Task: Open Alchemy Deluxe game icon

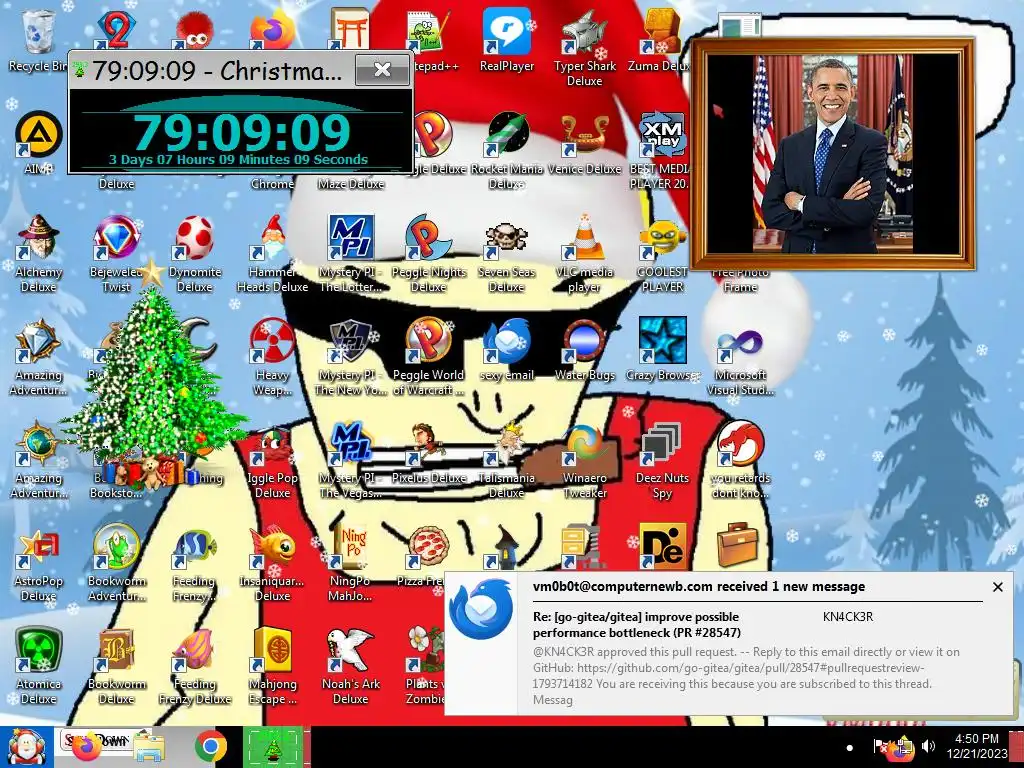Action: [x=39, y=253]
